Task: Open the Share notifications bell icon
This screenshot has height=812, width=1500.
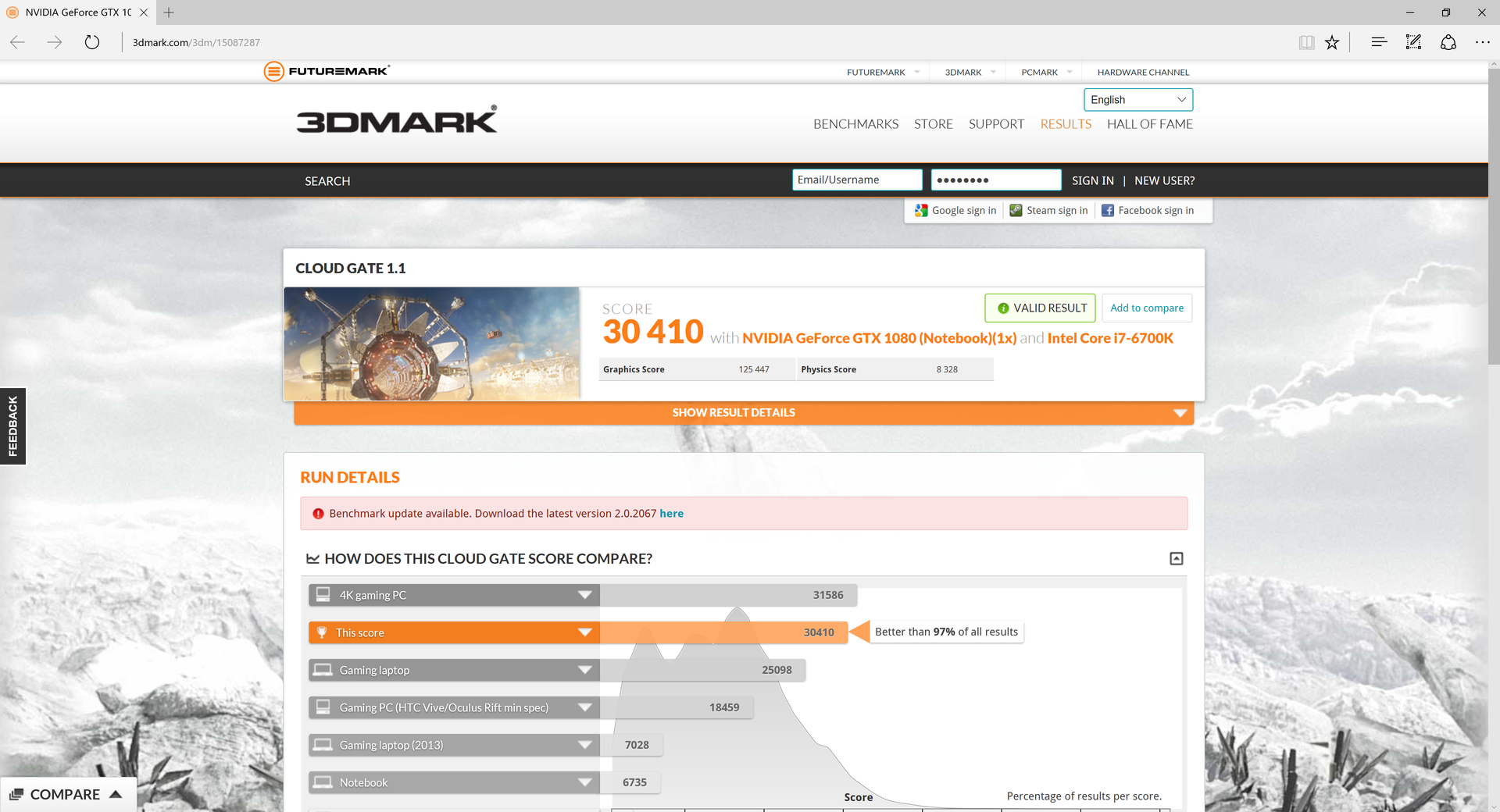Action: 1448,42
